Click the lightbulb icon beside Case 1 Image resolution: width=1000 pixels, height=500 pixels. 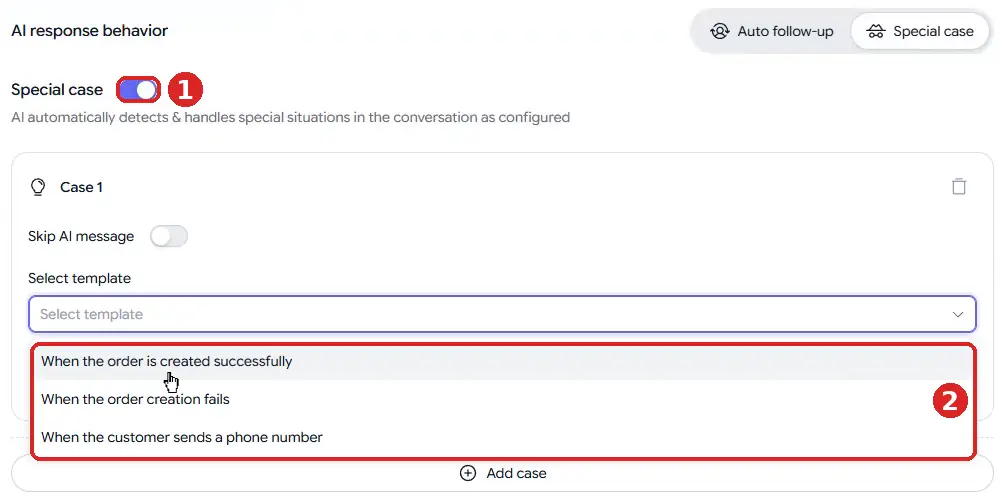[38, 187]
